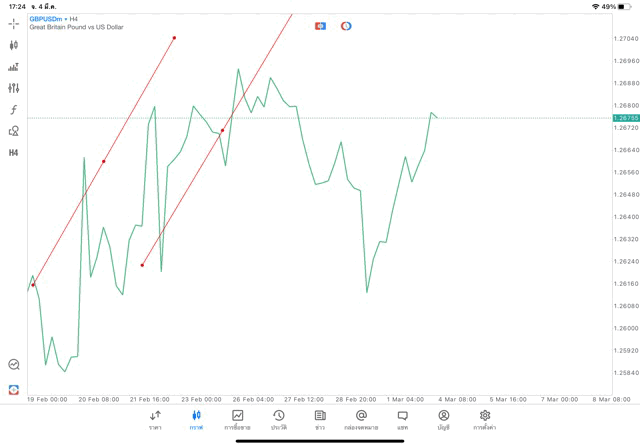Open the ประวัติ history tab

point(279,419)
